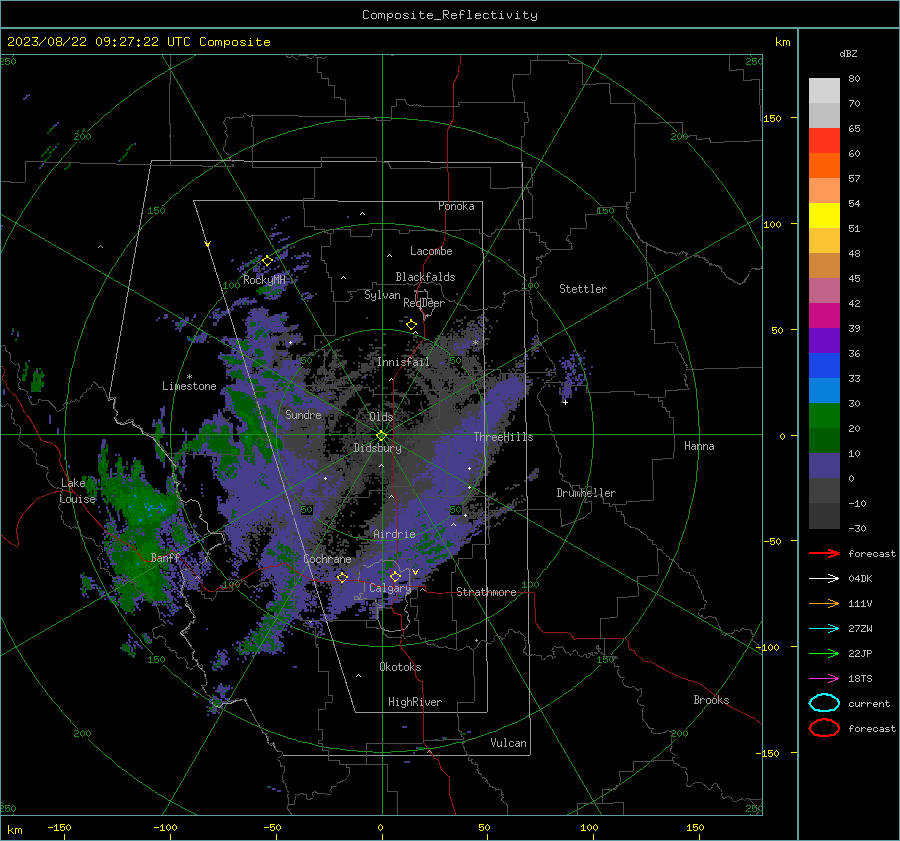Select the light gray 80 dBZ swatch
The image size is (900, 841).
pos(824,90)
